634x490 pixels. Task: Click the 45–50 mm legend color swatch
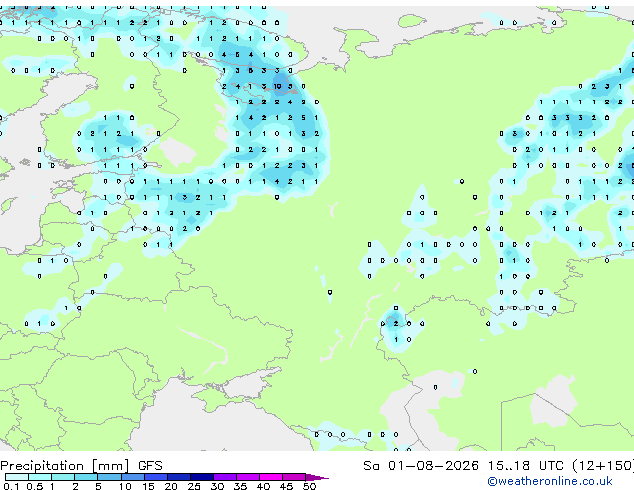(294, 477)
